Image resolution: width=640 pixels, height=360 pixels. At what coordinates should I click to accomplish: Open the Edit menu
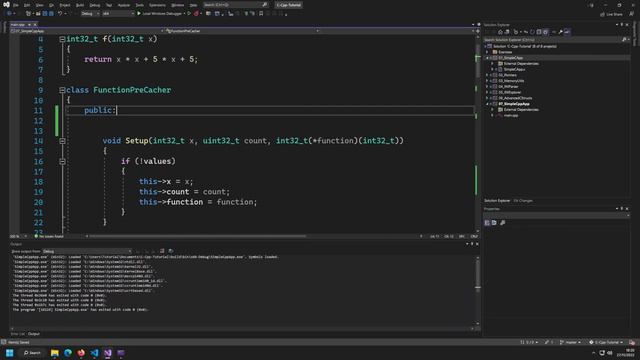[x=27, y=5]
